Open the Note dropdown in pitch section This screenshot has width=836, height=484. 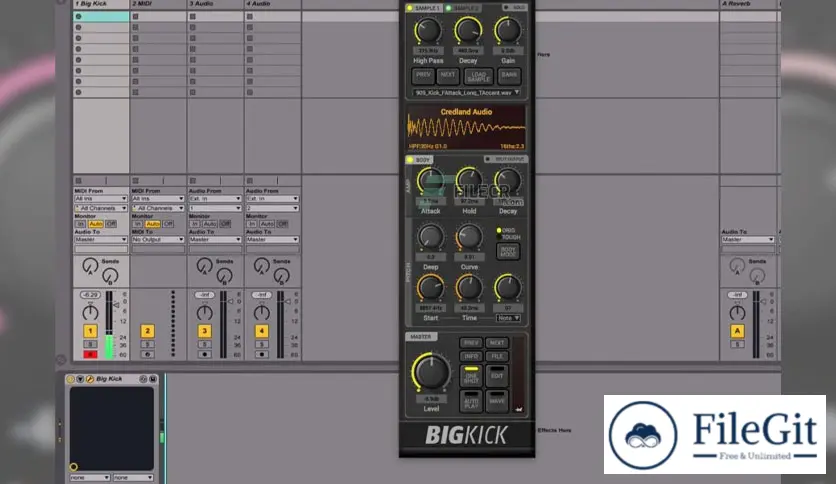click(x=508, y=318)
